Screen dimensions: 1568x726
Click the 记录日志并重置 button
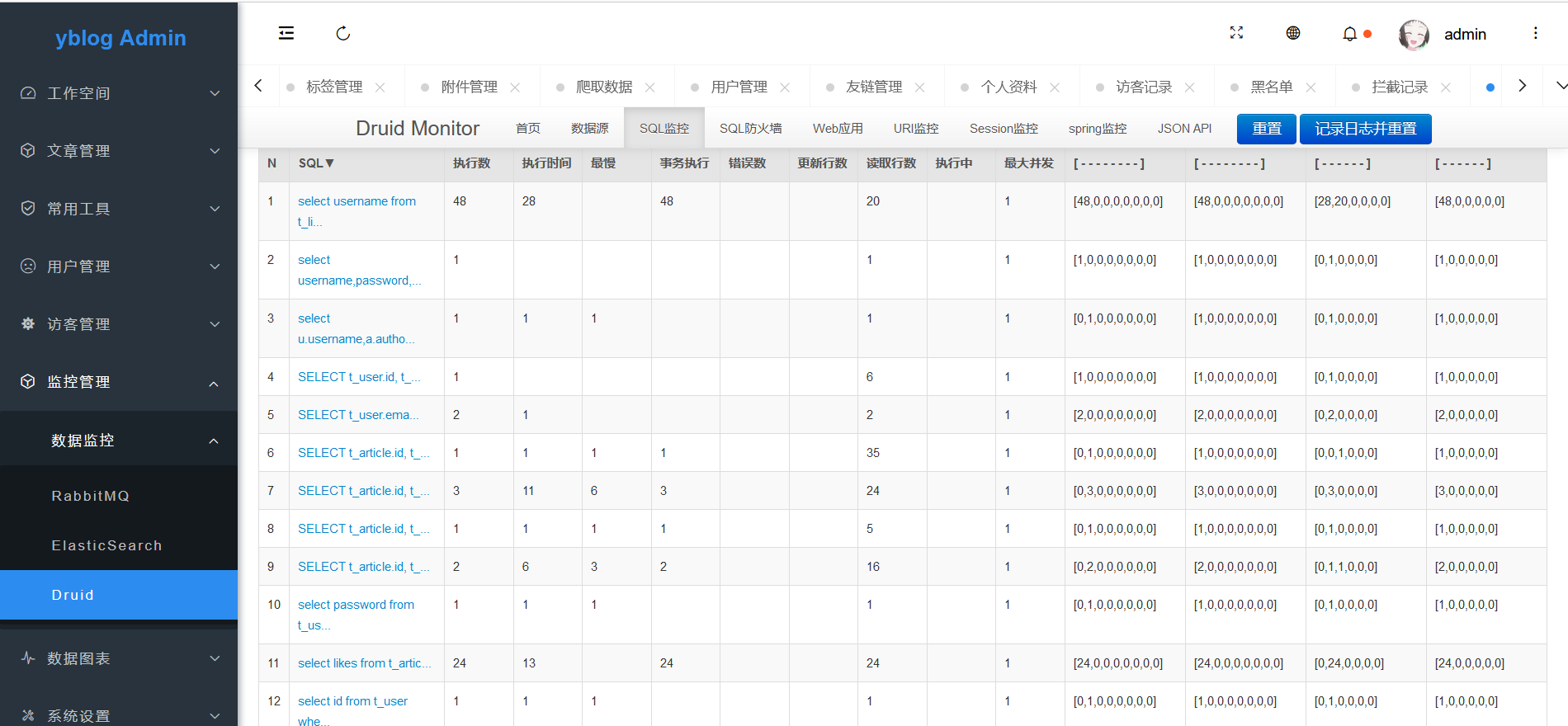tap(1366, 129)
